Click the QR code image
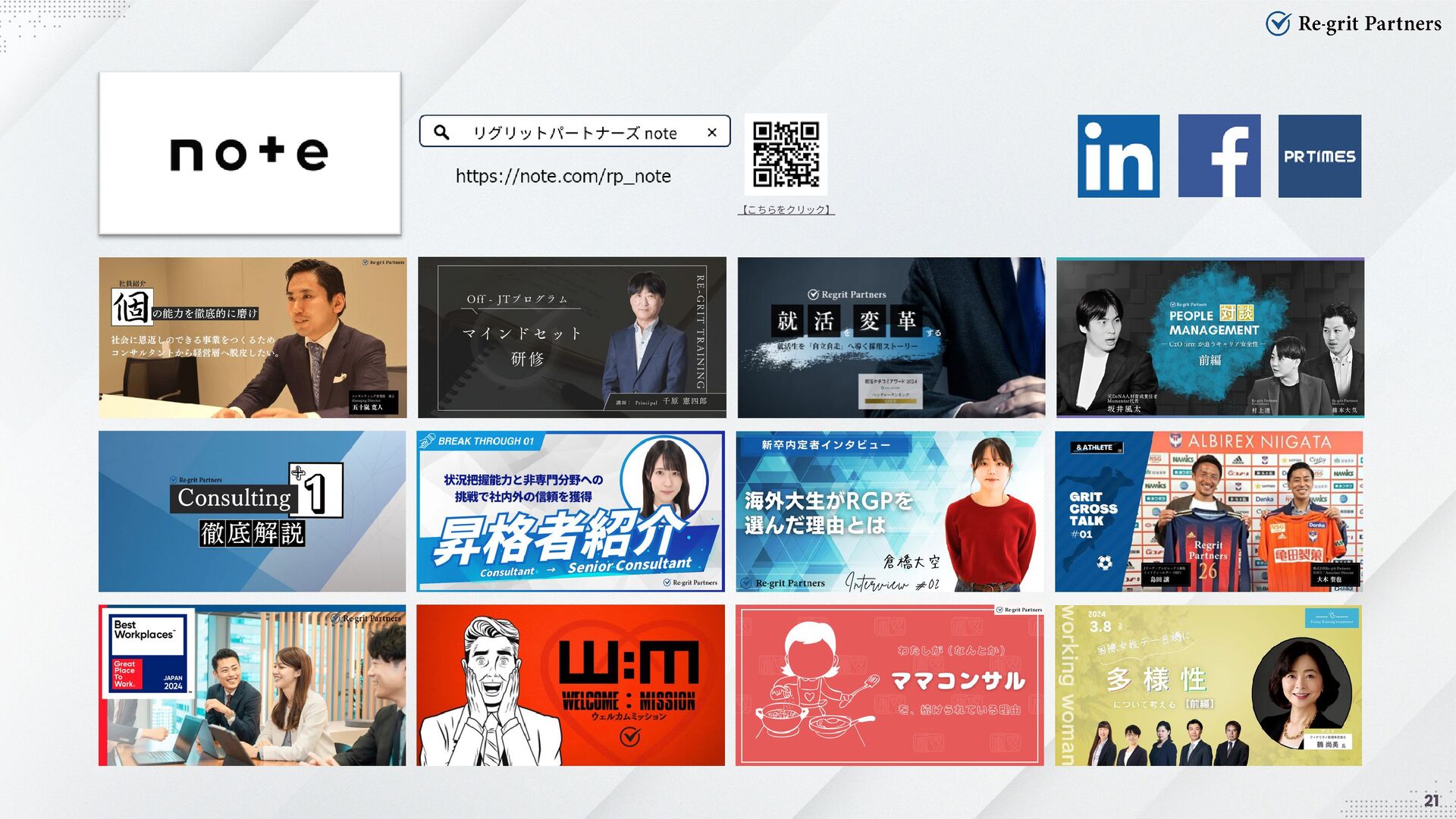Viewport: 1456px width, 819px height. point(786,155)
